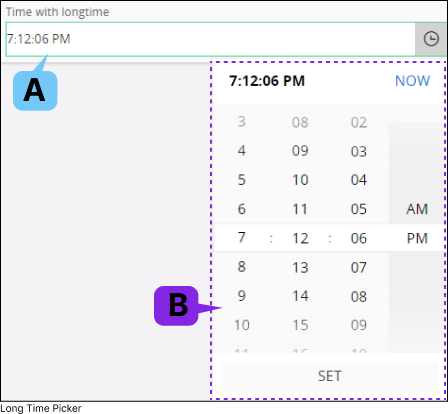Pick hour 9 from the hour list
Image resolution: width=448 pixels, height=414 pixels.
point(242,296)
